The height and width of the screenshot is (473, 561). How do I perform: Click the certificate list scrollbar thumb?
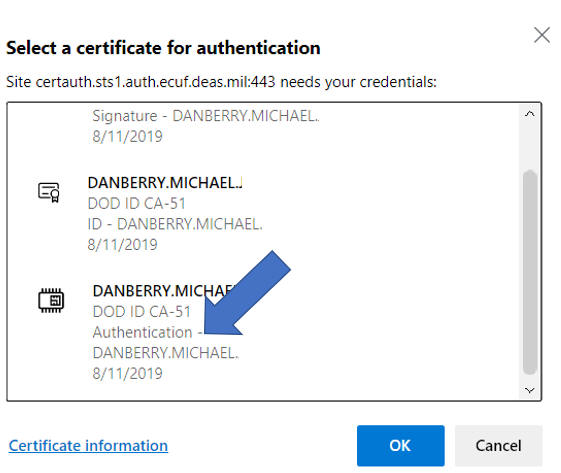click(530, 272)
